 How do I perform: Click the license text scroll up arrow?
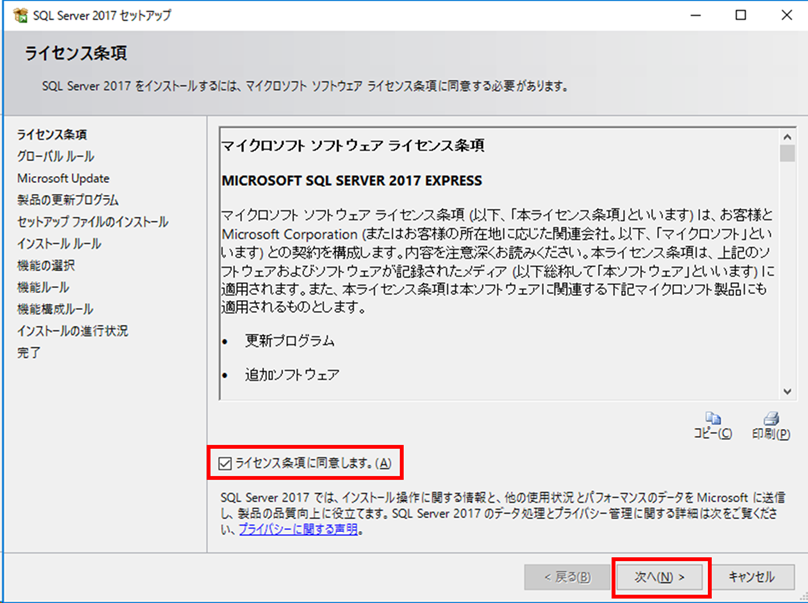pos(787,137)
